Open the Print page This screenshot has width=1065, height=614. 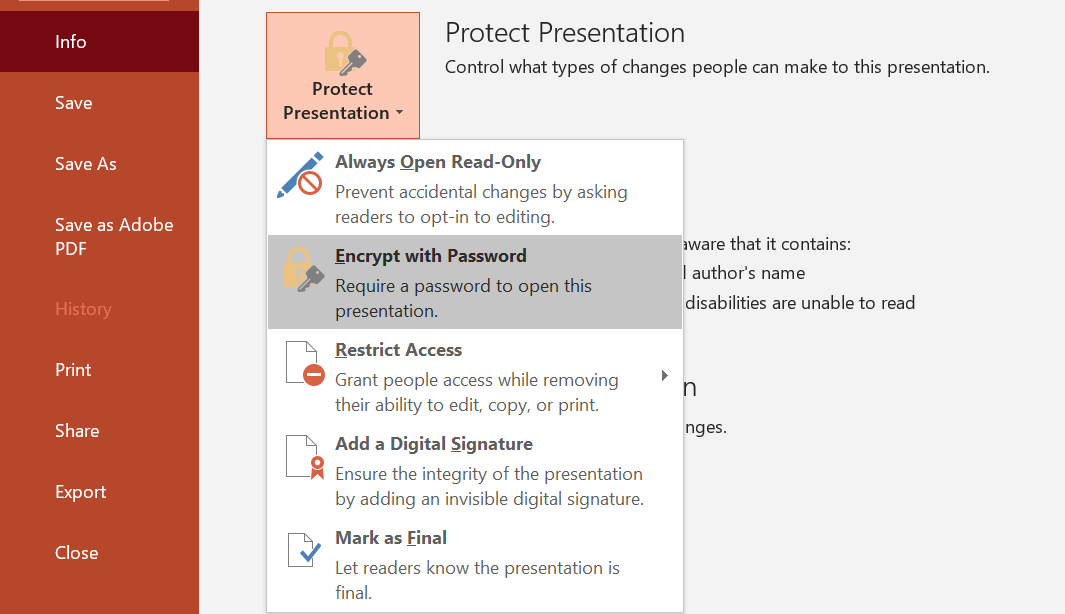(73, 369)
